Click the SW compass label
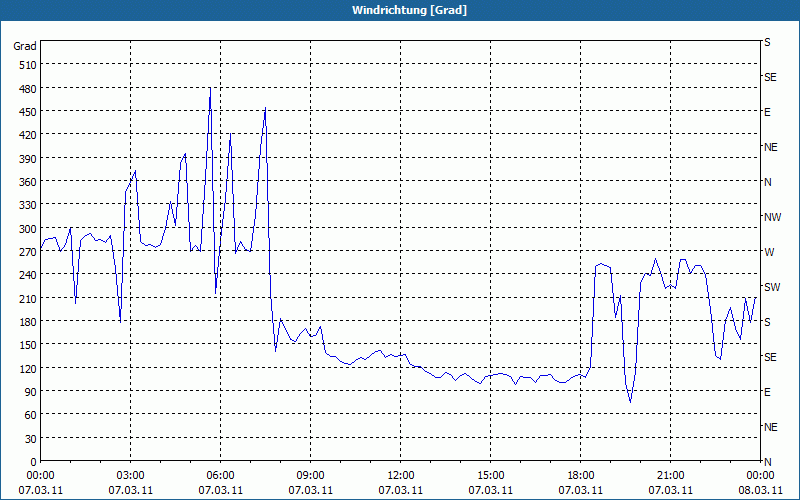 [x=772, y=287]
